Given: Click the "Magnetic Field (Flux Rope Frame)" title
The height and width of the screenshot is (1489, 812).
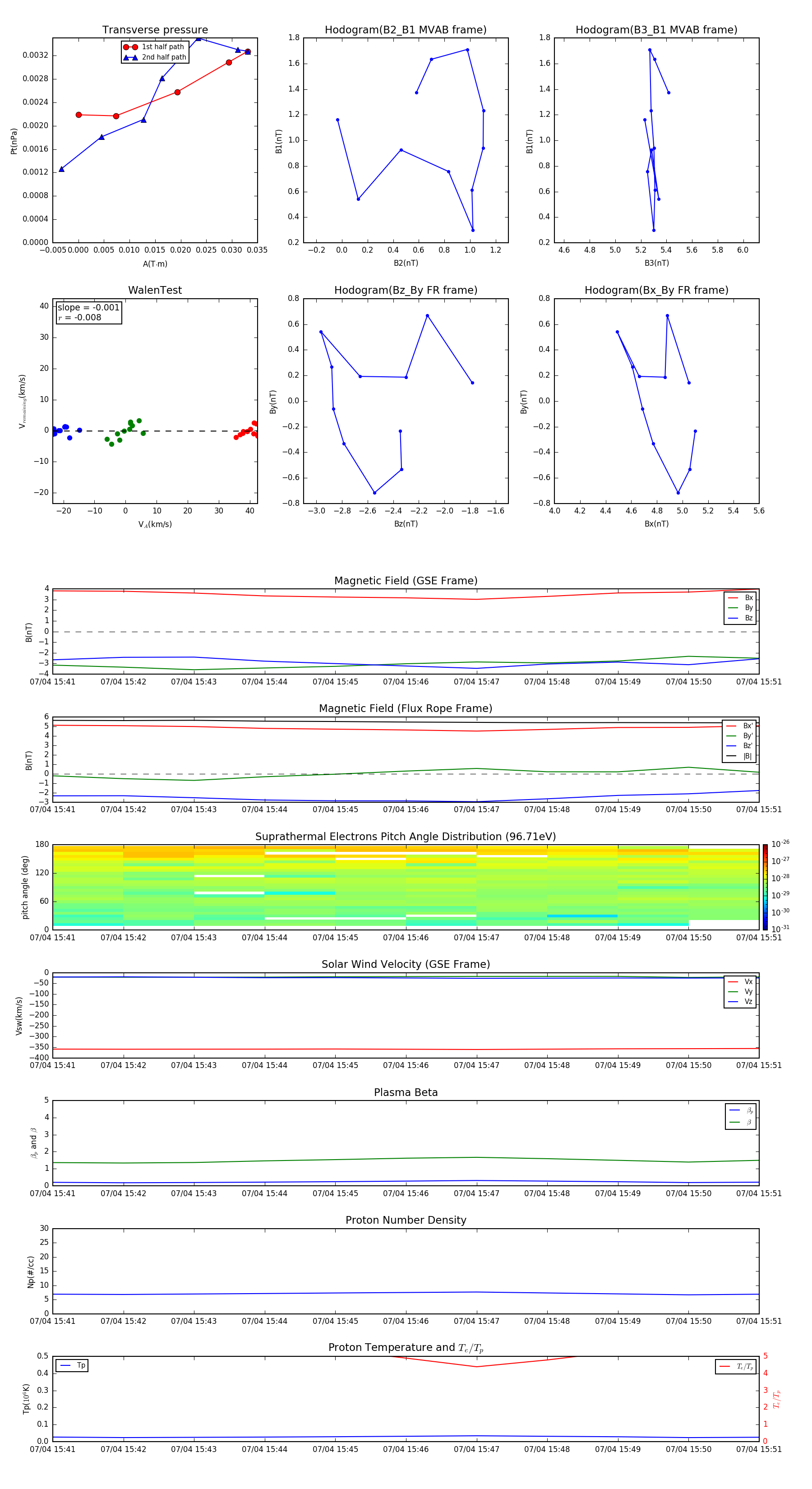Looking at the screenshot, I should click(x=405, y=708).
